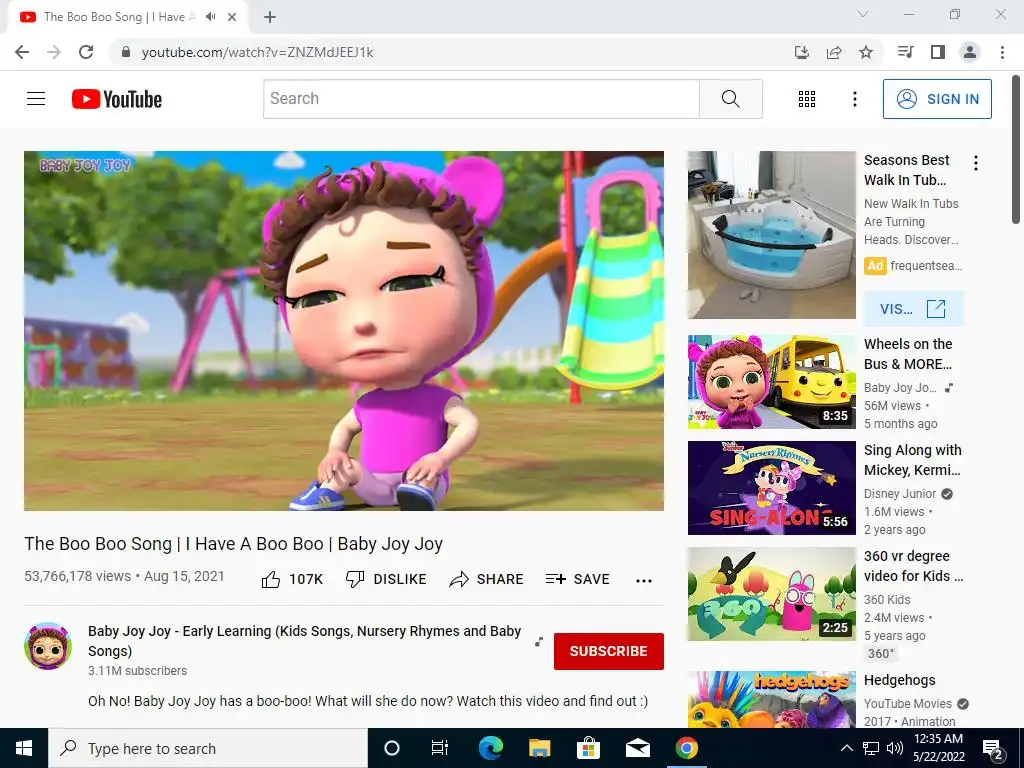Open Sing Along with Mickey thumbnail
The image size is (1024, 768).
pyautogui.click(x=771, y=488)
